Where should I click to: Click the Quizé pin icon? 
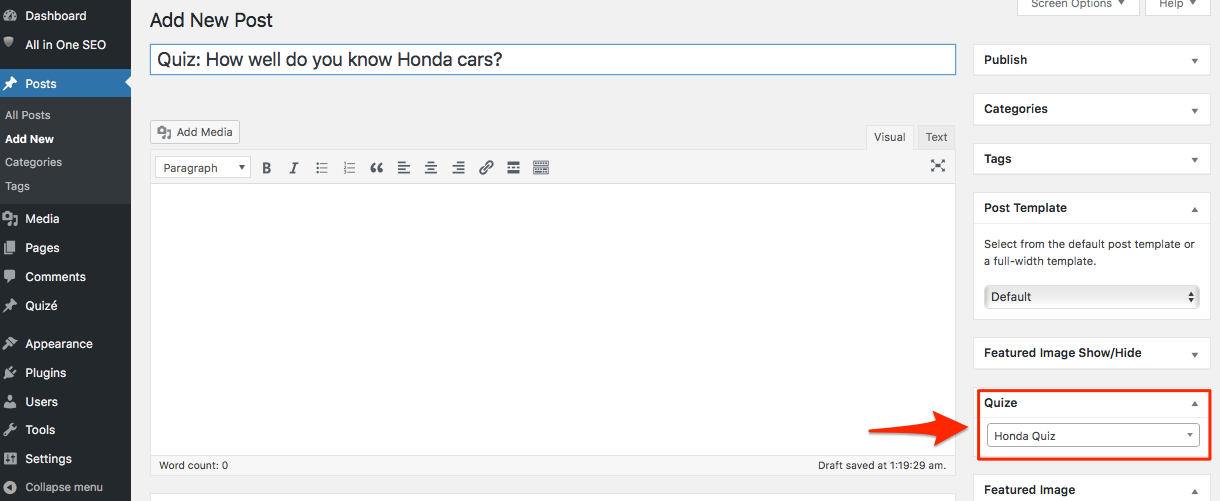pyautogui.click(x=10, y=306)
